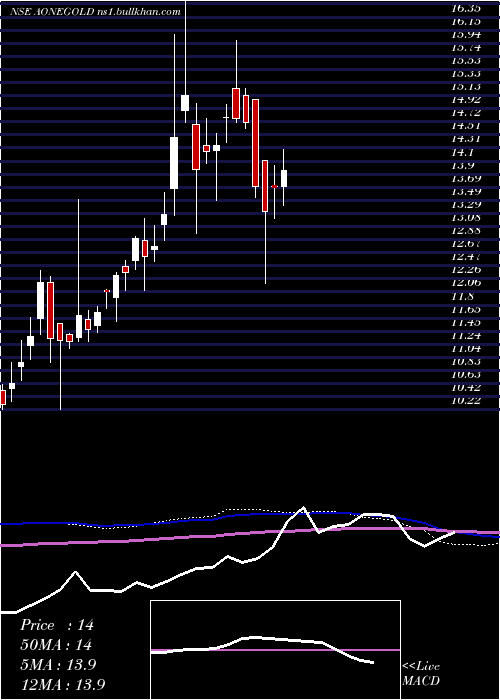Click the 10.22 price axis label
500x700 pixels.
coord(465,400)
